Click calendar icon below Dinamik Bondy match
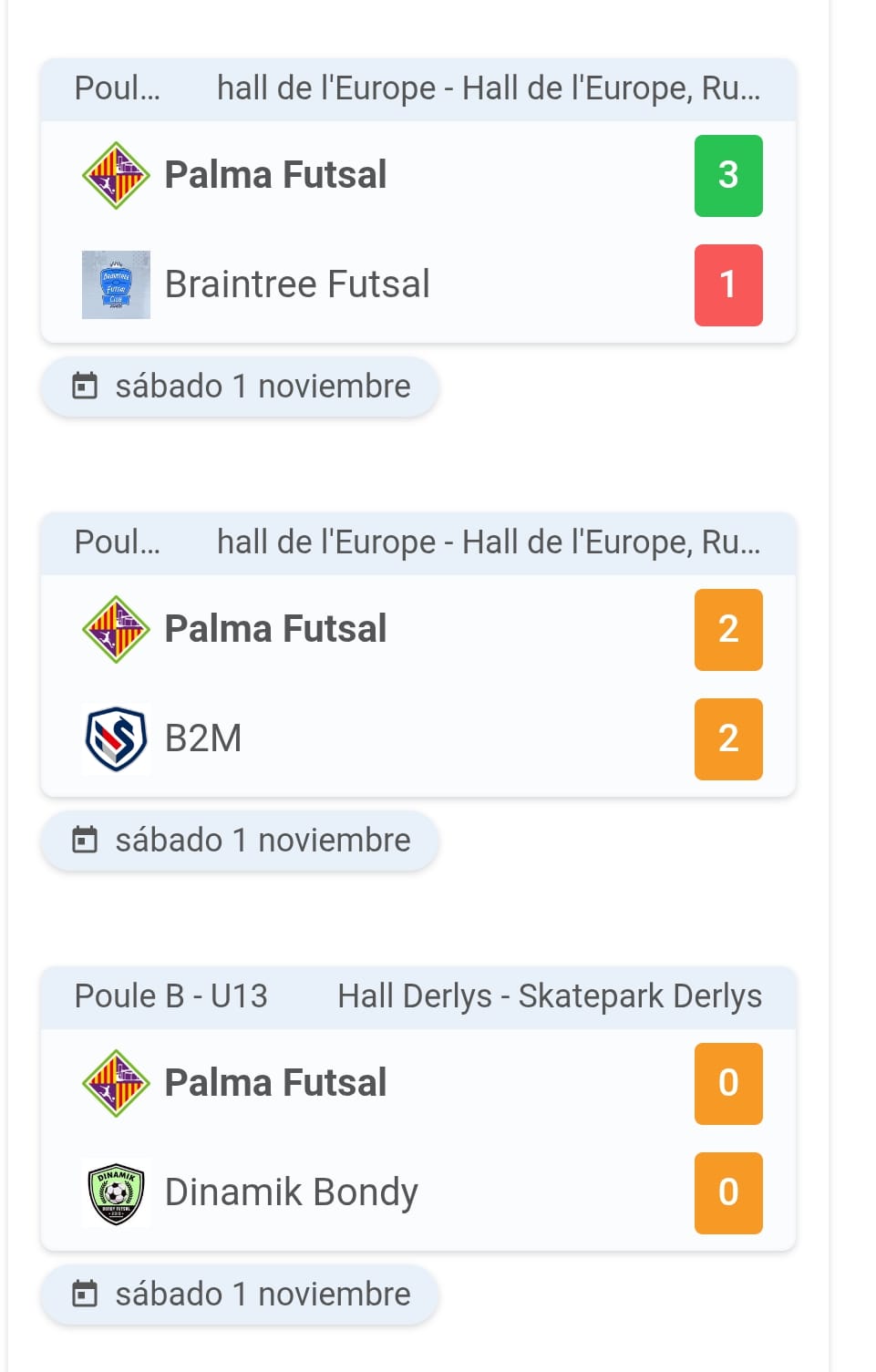Image resolution: width=876 pixels, height=1372 pixels. [85, 1294]
